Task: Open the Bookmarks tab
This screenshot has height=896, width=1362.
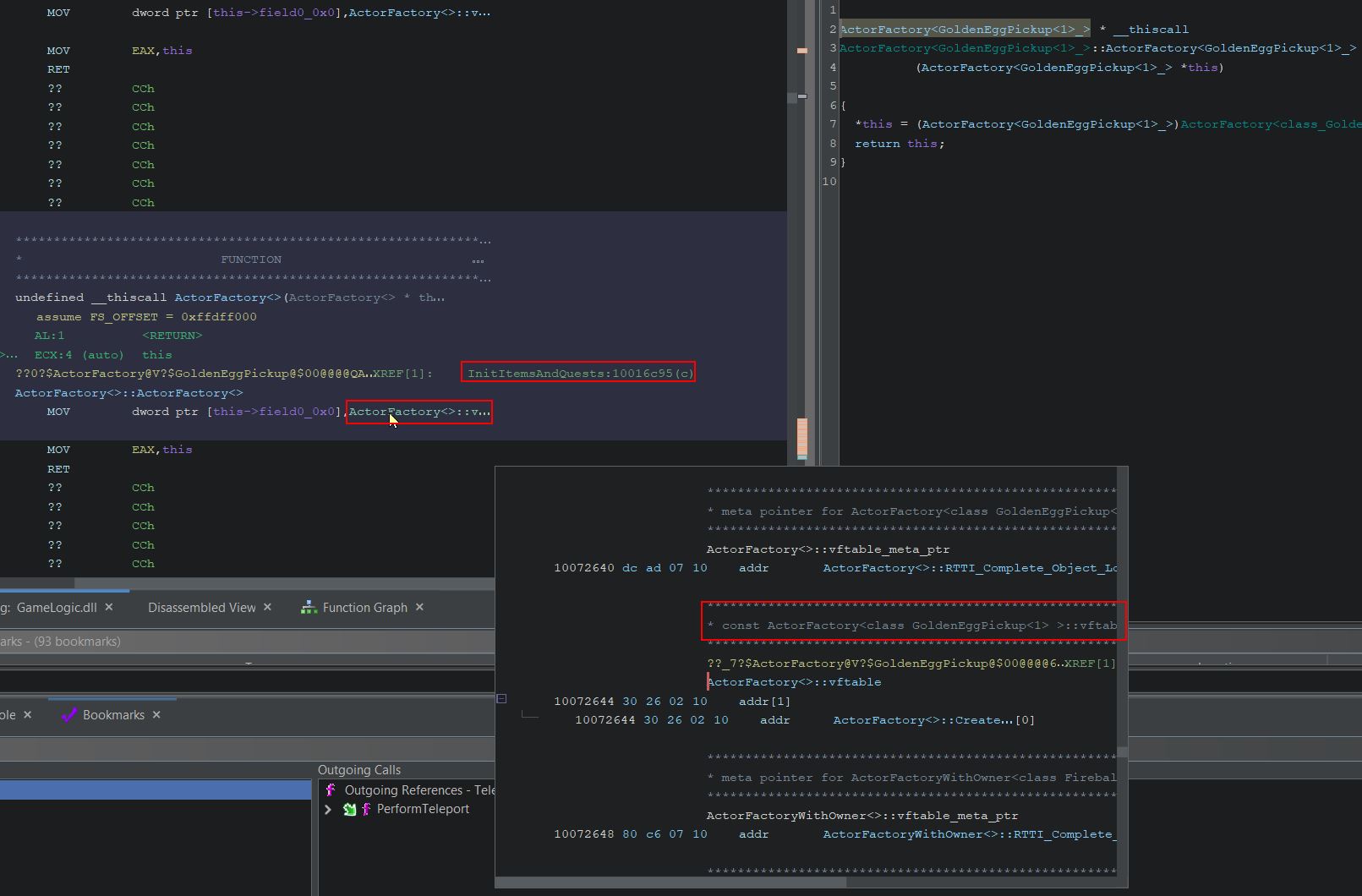Action: 113,715
